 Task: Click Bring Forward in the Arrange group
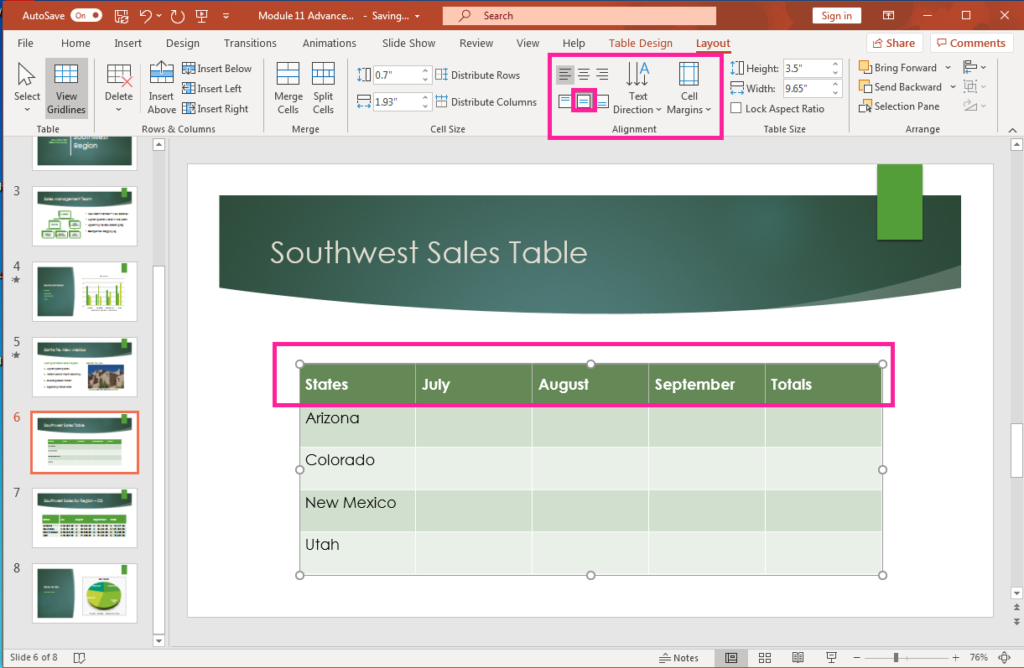(x=899, y=67)
